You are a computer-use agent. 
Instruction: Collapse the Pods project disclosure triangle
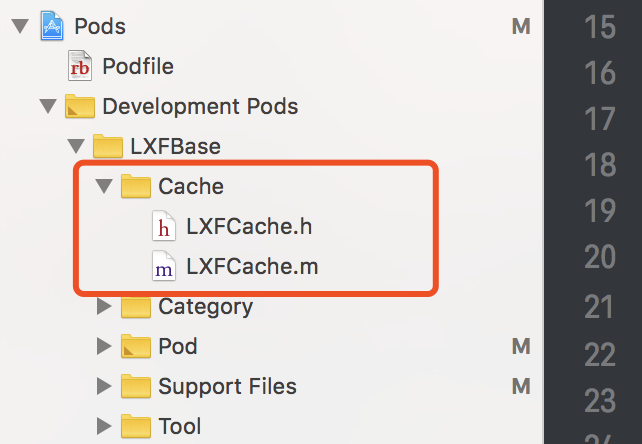20,26
